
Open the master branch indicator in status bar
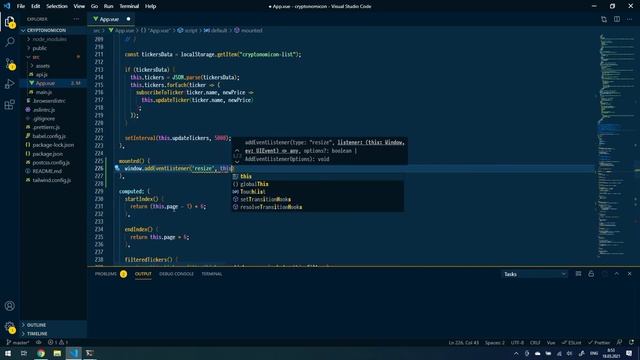tap(18, 342)
